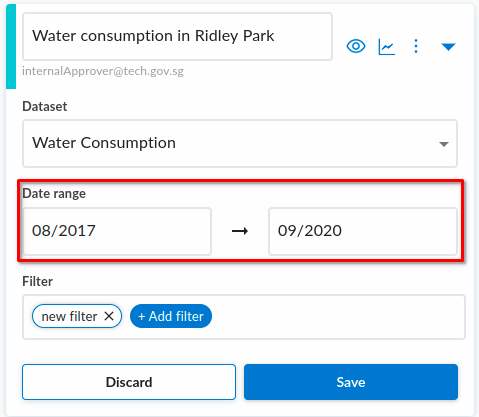The width and height of the screenshot is (479, 417).
Task: Click the Dataset label
Action: pos(45,106)
